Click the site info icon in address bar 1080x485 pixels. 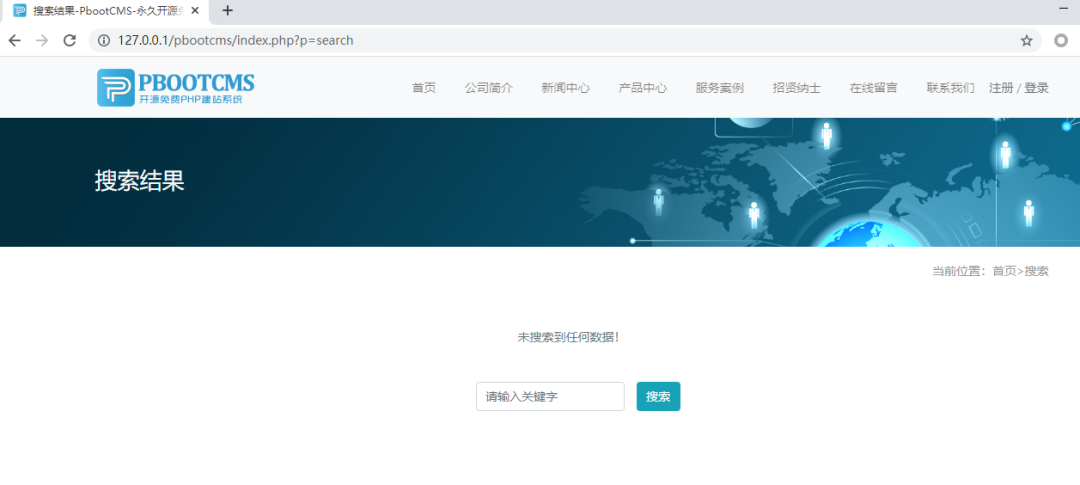[104, 41]
